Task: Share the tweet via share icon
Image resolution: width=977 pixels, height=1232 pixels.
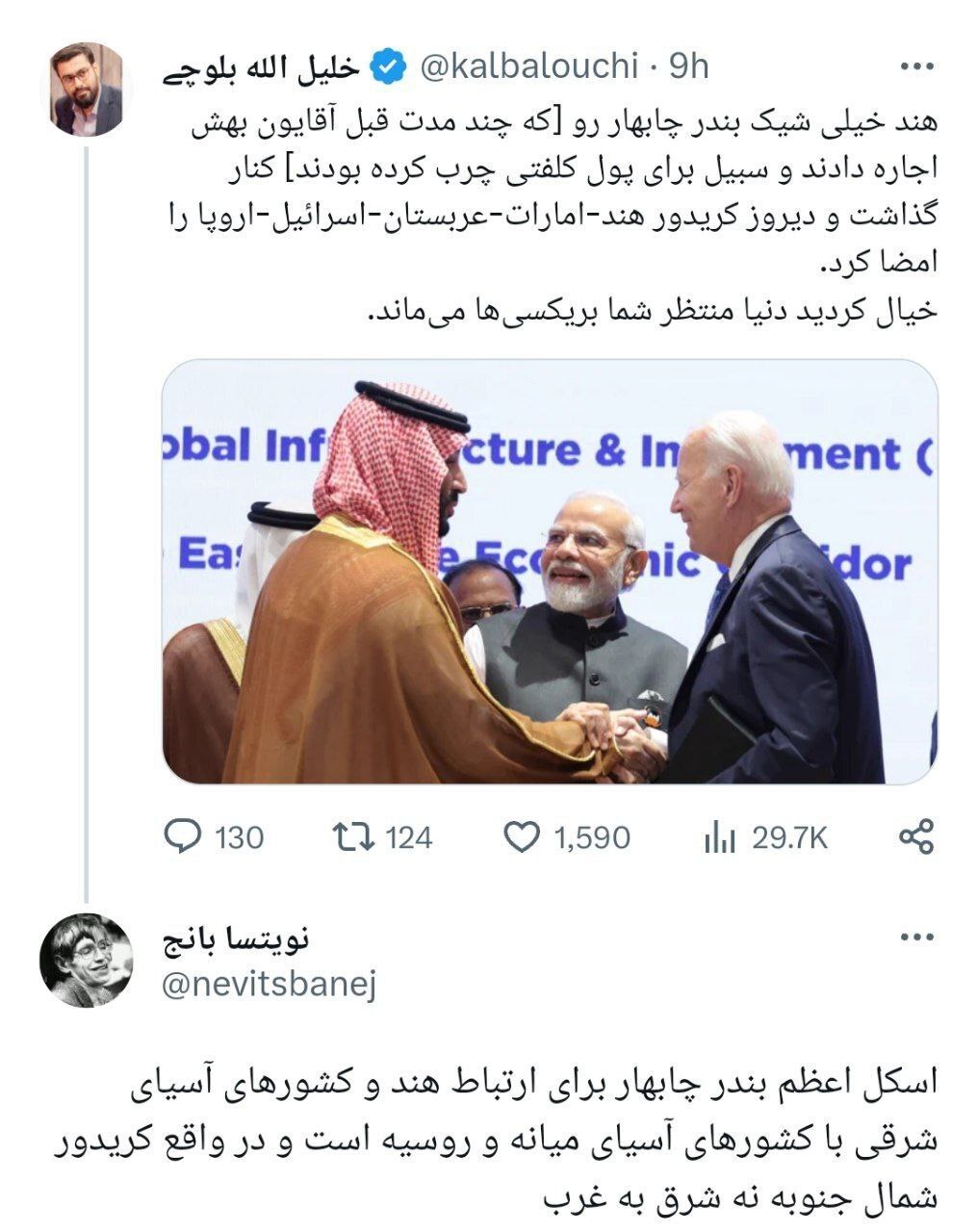Action: point(916,836)
